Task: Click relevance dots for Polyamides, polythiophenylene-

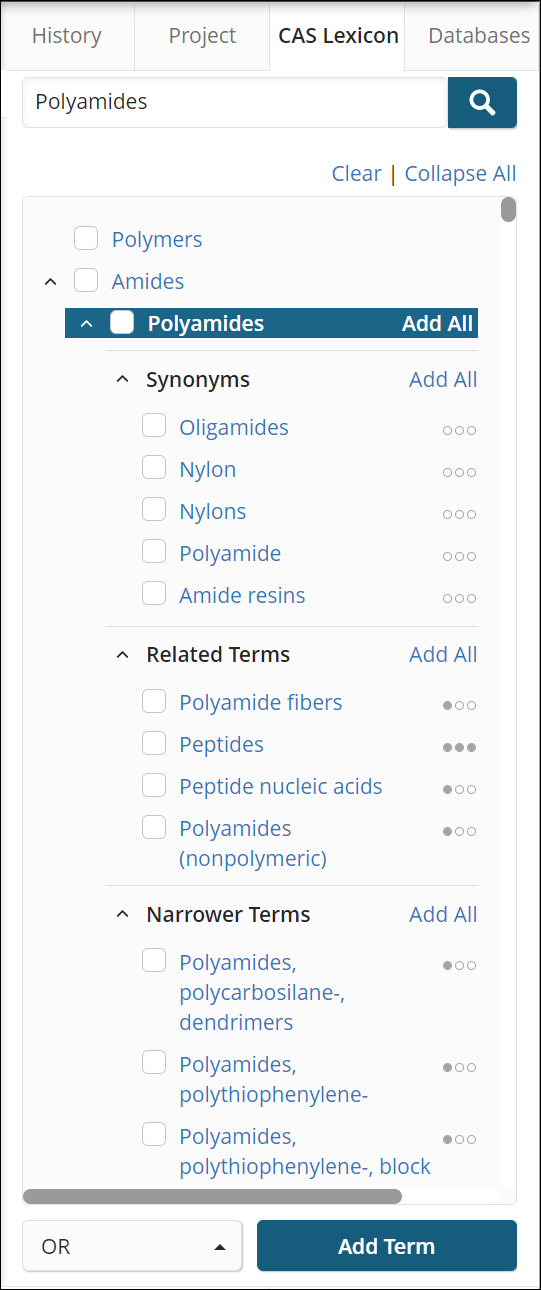Action: click(459, 1067)
